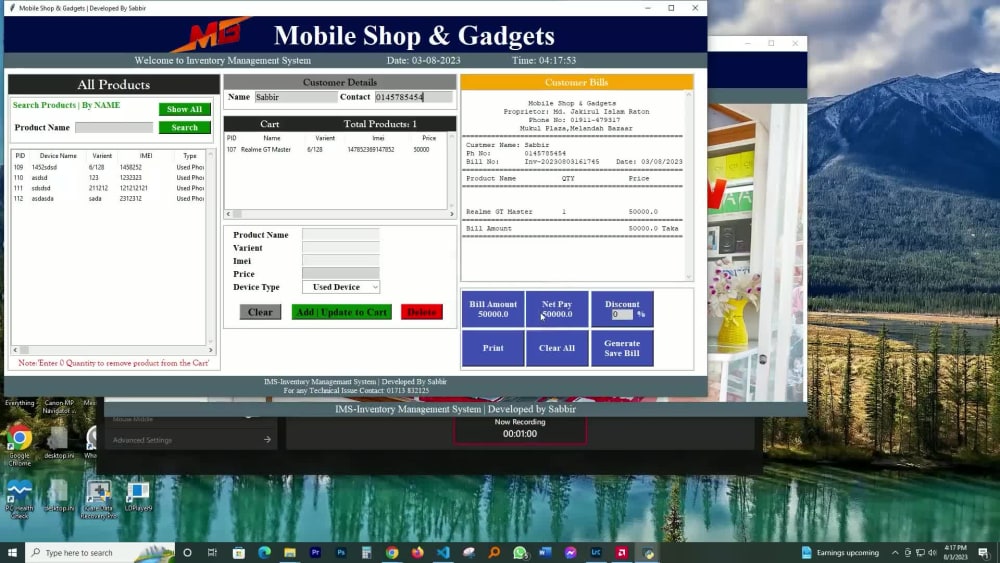Click the Type here to search box
1000x563 pixels.
pos(100,553)
